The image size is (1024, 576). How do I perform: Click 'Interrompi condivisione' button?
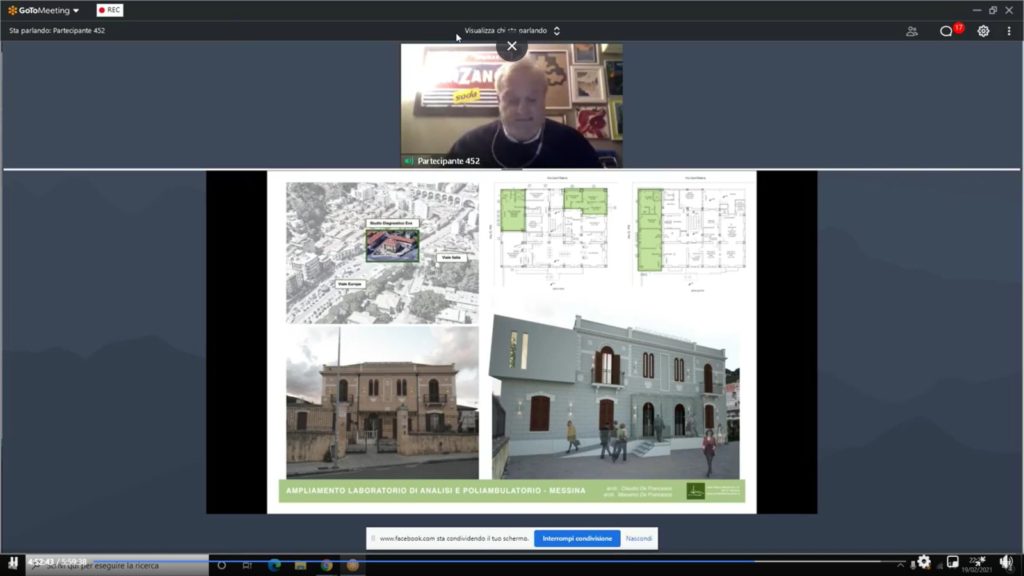click(576, 538)
